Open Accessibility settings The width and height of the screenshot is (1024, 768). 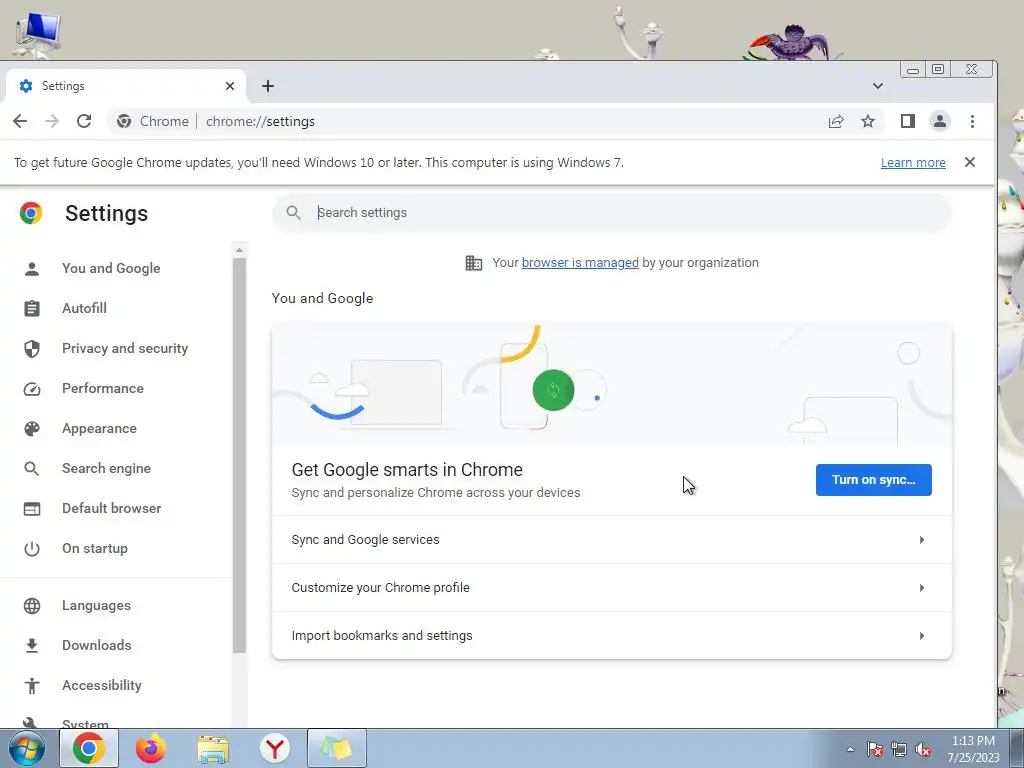101,685
